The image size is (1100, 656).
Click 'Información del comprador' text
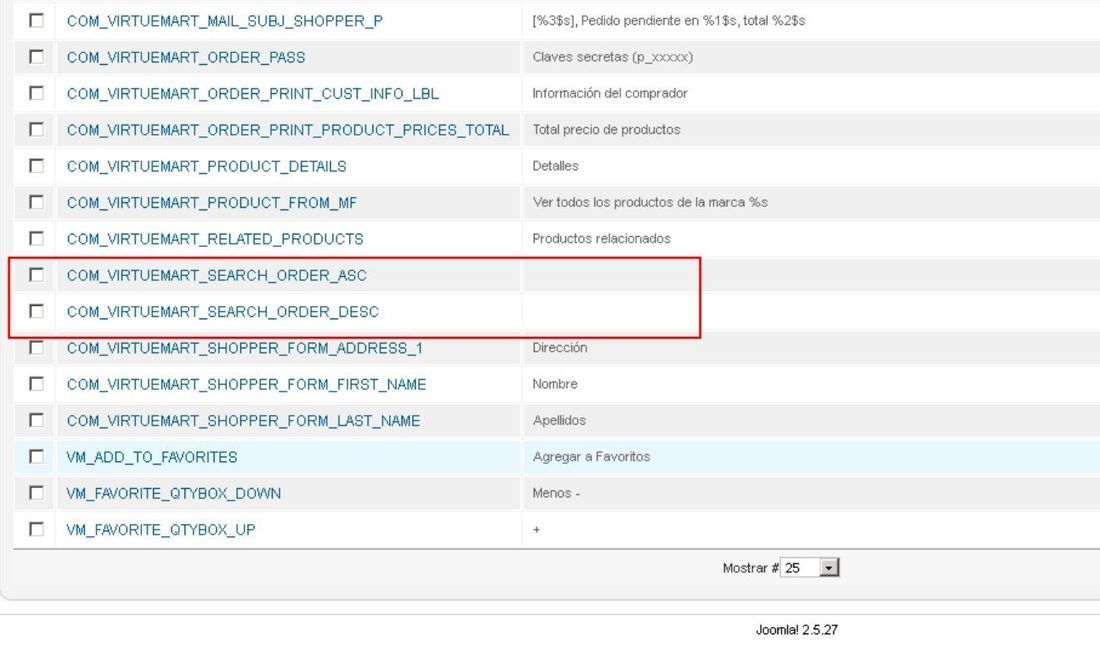pos(610,93)
